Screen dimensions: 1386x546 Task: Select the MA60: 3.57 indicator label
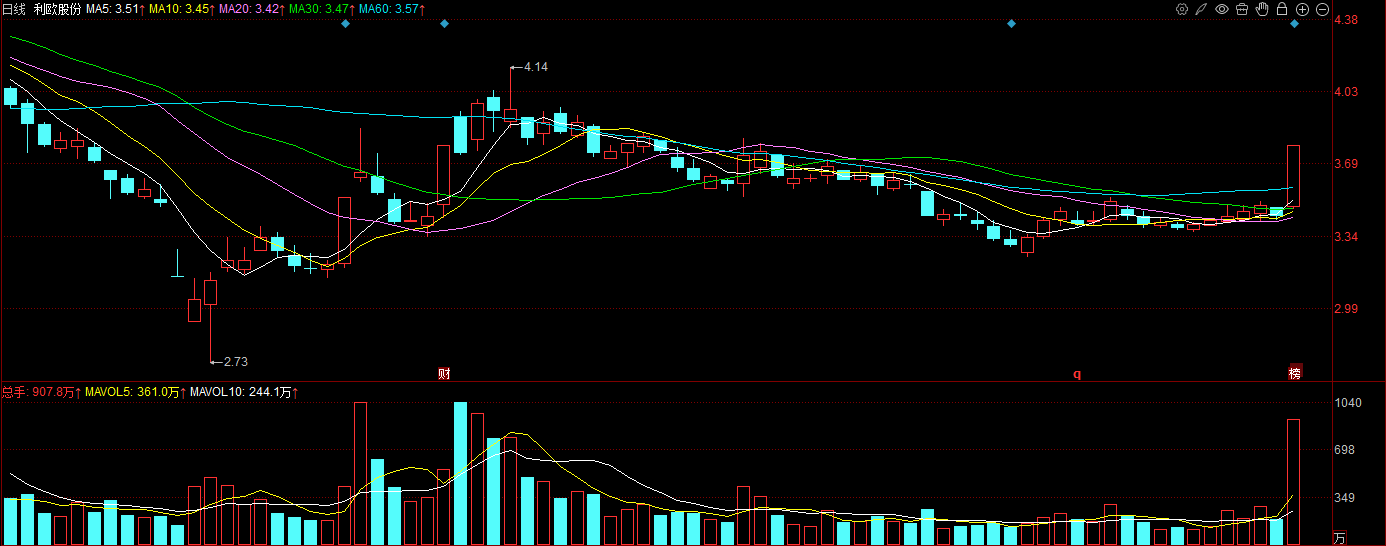(390, 9)
